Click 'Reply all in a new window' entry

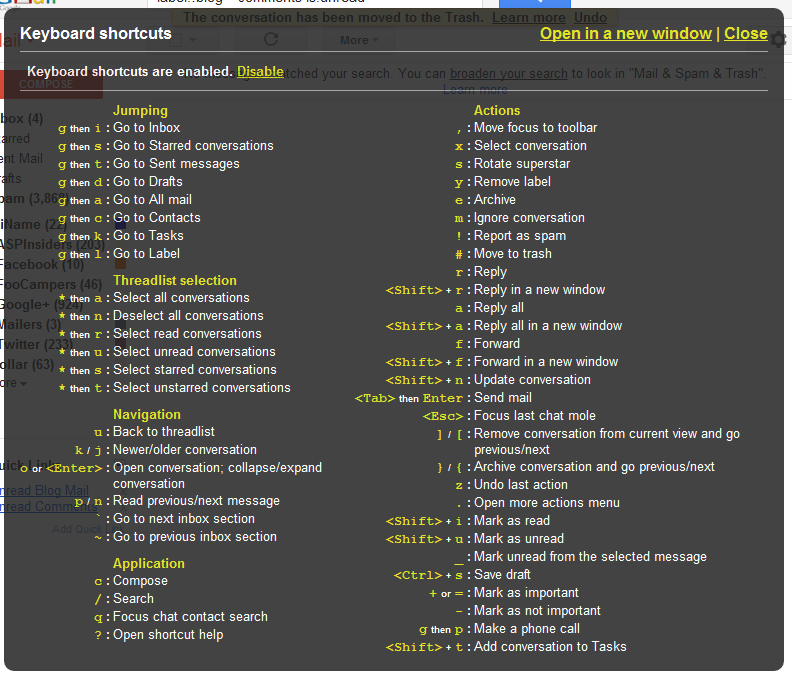(548, 326)
